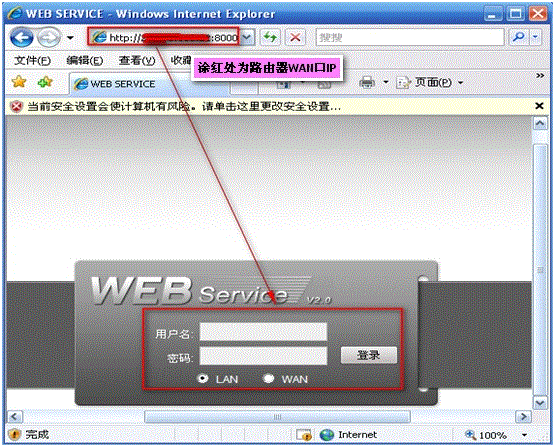Expand the address bar dropdown arrow
The height and width of the screenshot is (447, 555).
(247, 37)
